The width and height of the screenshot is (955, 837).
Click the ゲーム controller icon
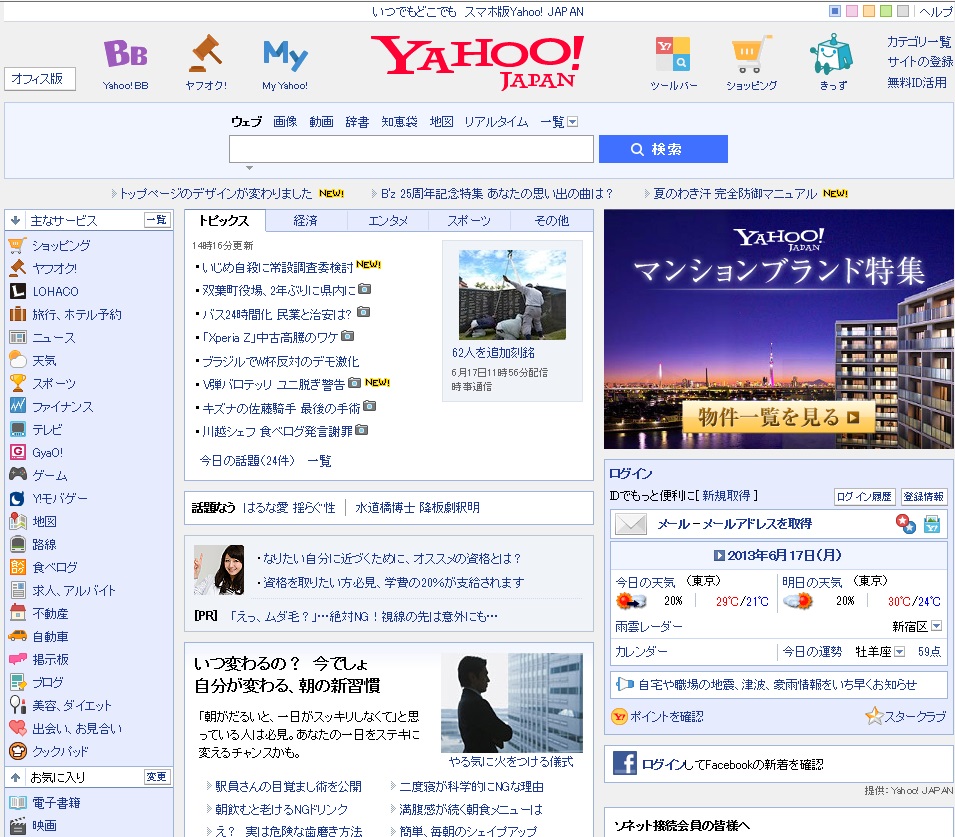pos(18,475)
